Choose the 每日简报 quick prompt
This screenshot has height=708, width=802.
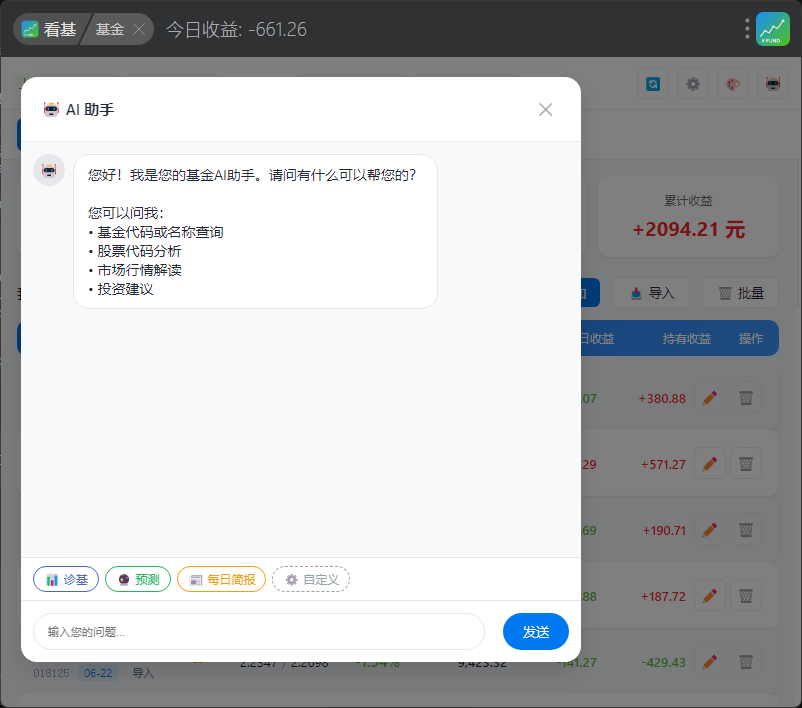[221, 579]
